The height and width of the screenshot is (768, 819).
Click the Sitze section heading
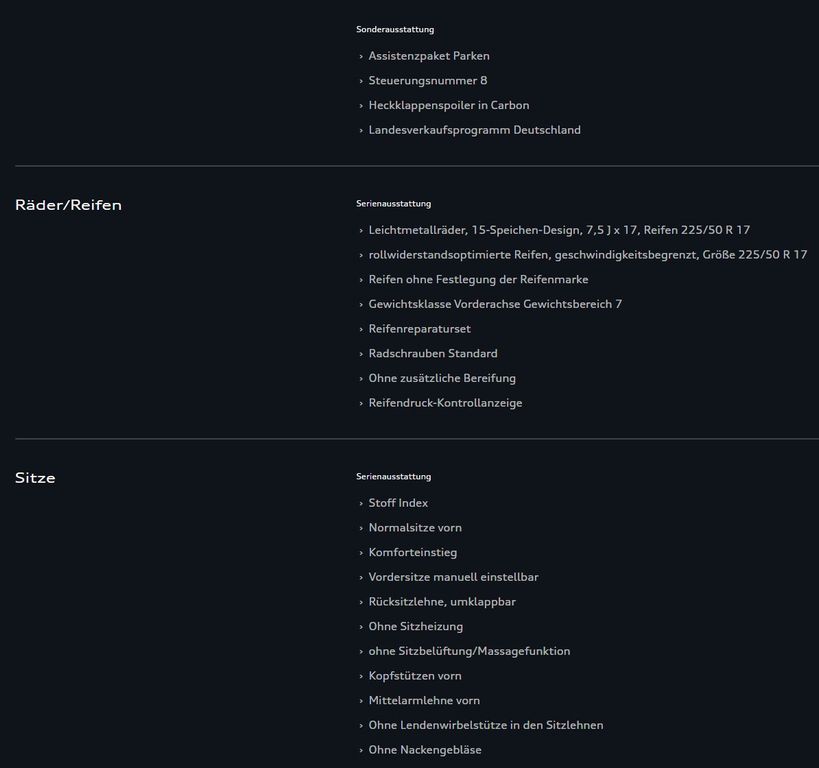click(x=35, y=478)
